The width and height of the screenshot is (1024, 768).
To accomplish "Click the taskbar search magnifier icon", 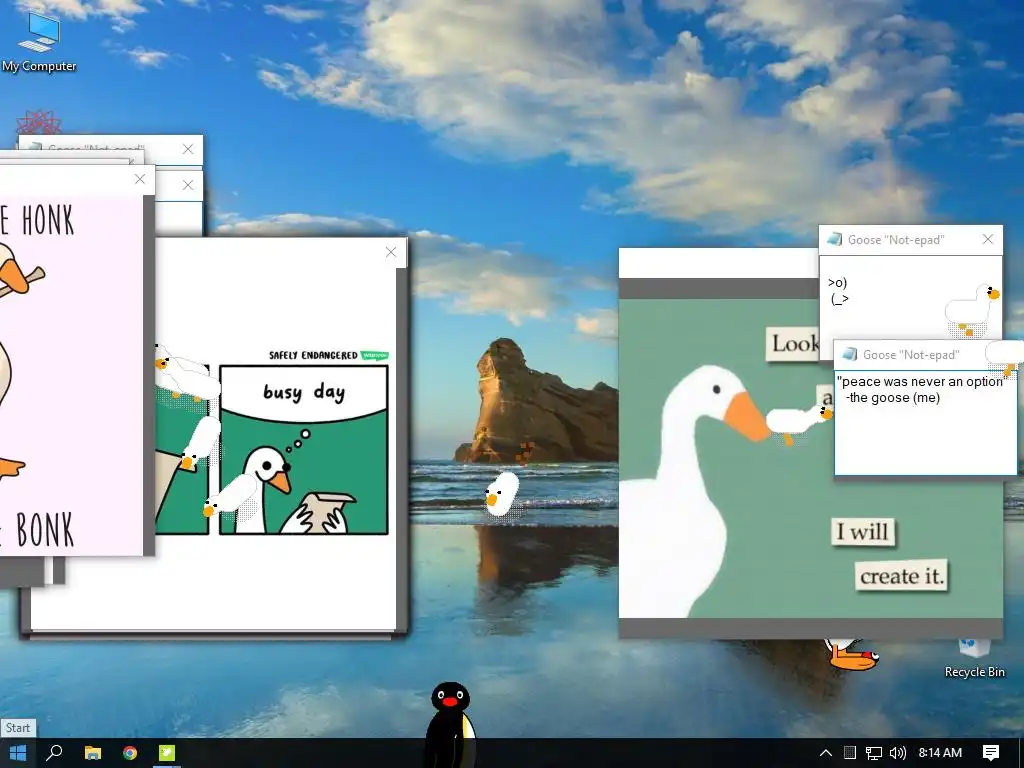I will coord(54,753).
